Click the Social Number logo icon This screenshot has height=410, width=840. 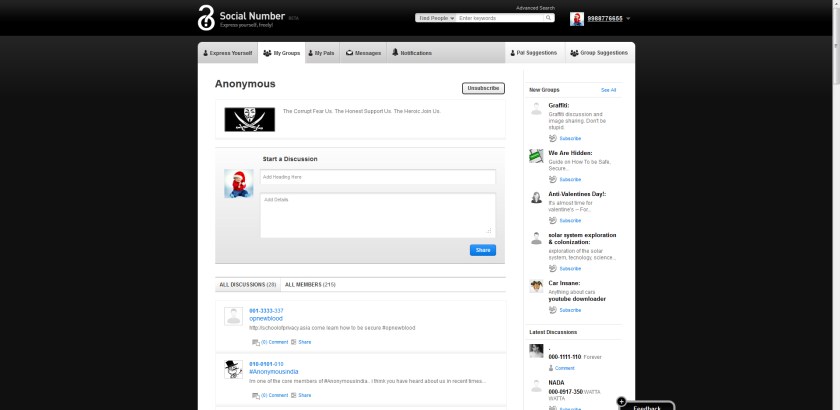point(206,17)
